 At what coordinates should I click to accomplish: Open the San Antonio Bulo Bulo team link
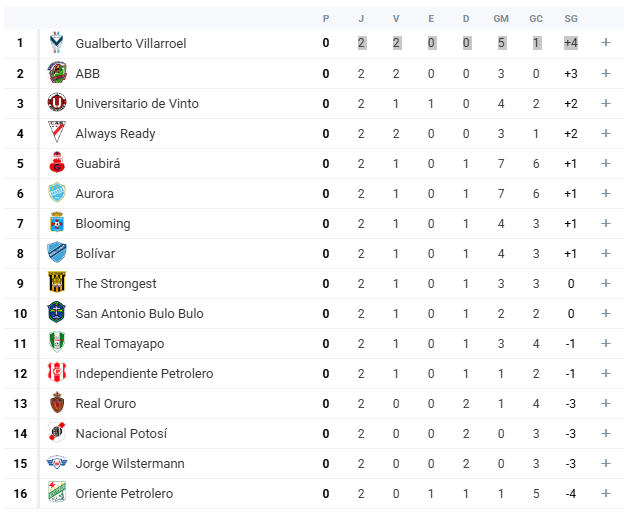coord(139,314)
